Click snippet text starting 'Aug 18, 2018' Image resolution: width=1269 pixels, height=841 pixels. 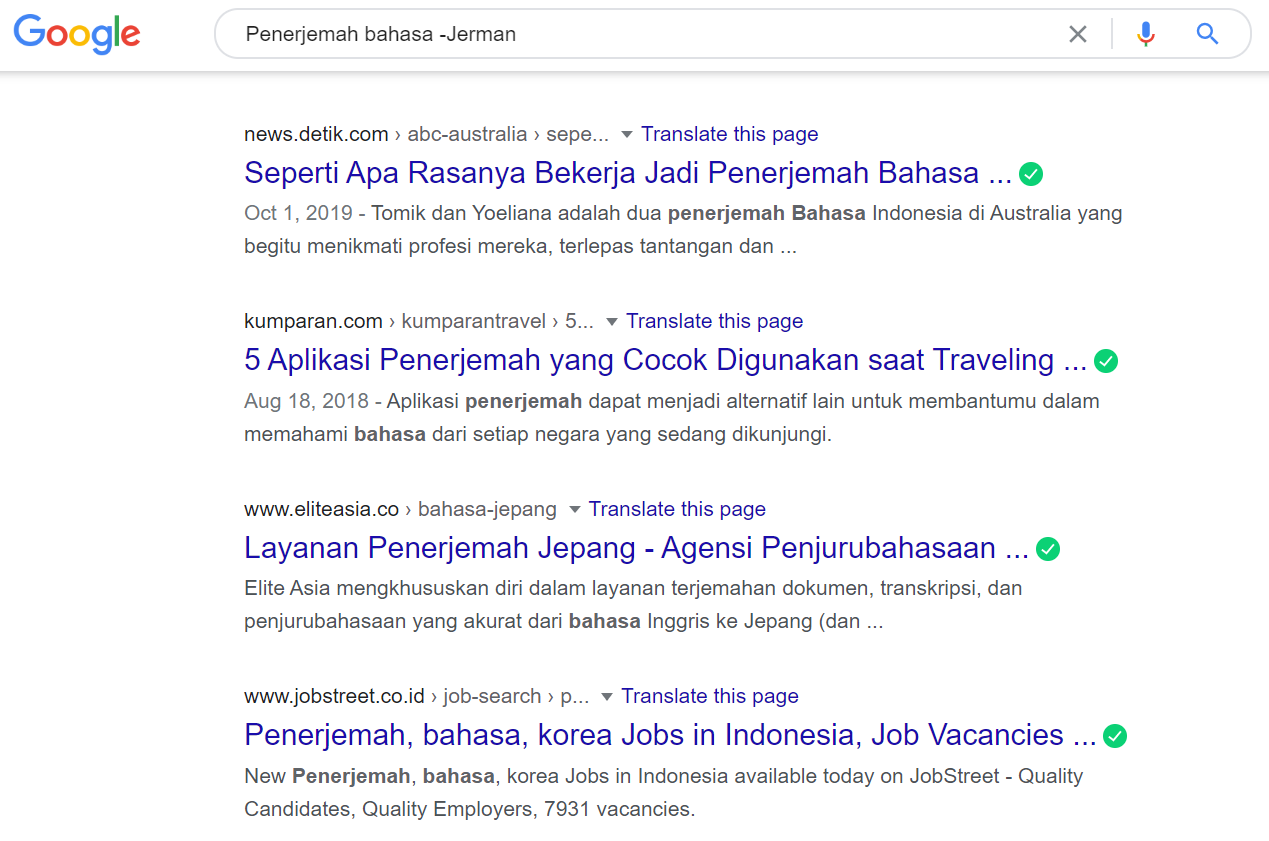point(672,418)
